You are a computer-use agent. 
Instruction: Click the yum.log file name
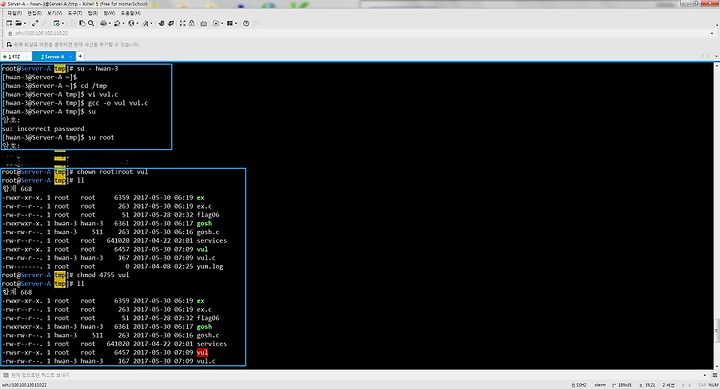pos(210,266)
